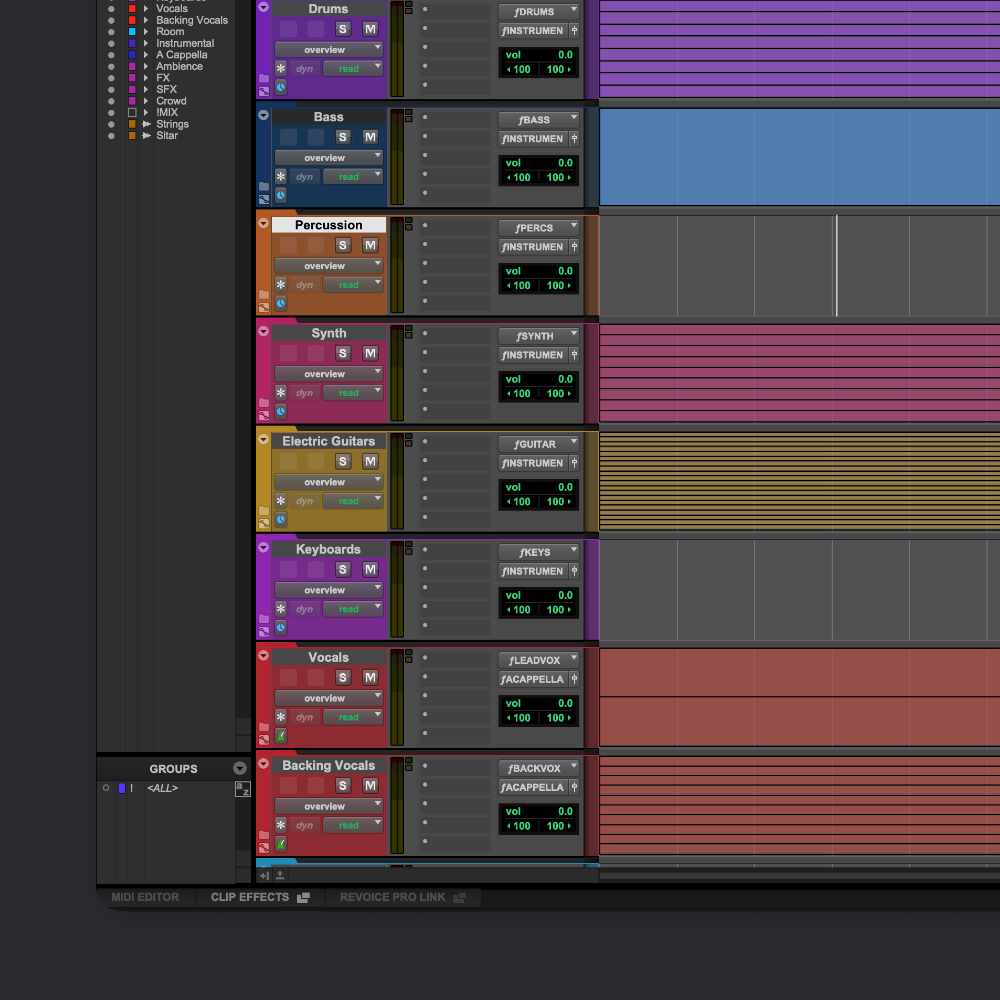Screen dimensions: 1000x1000
Task: Freeze the Synth track with snowflake icon
Action: pos(281,392)
